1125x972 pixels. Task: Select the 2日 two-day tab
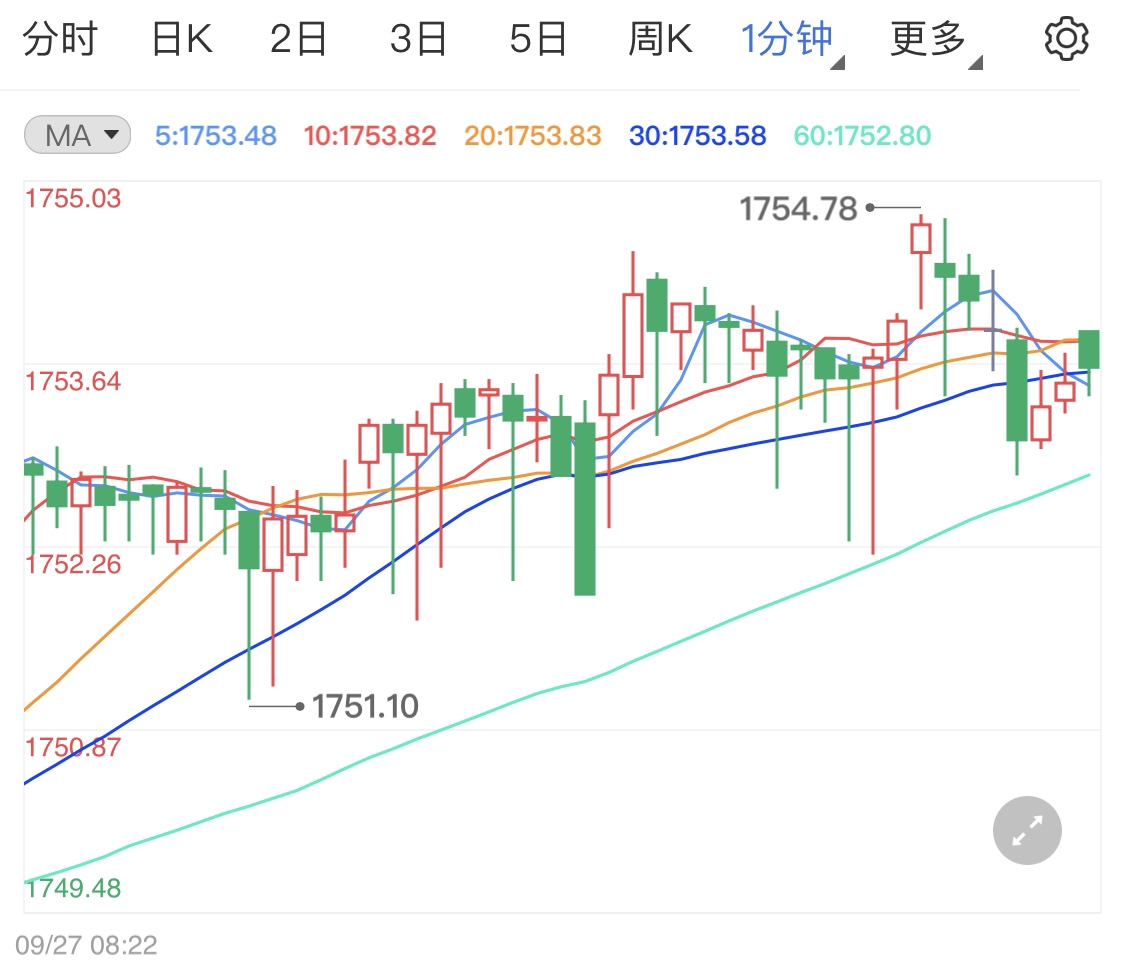pos(298,39)
